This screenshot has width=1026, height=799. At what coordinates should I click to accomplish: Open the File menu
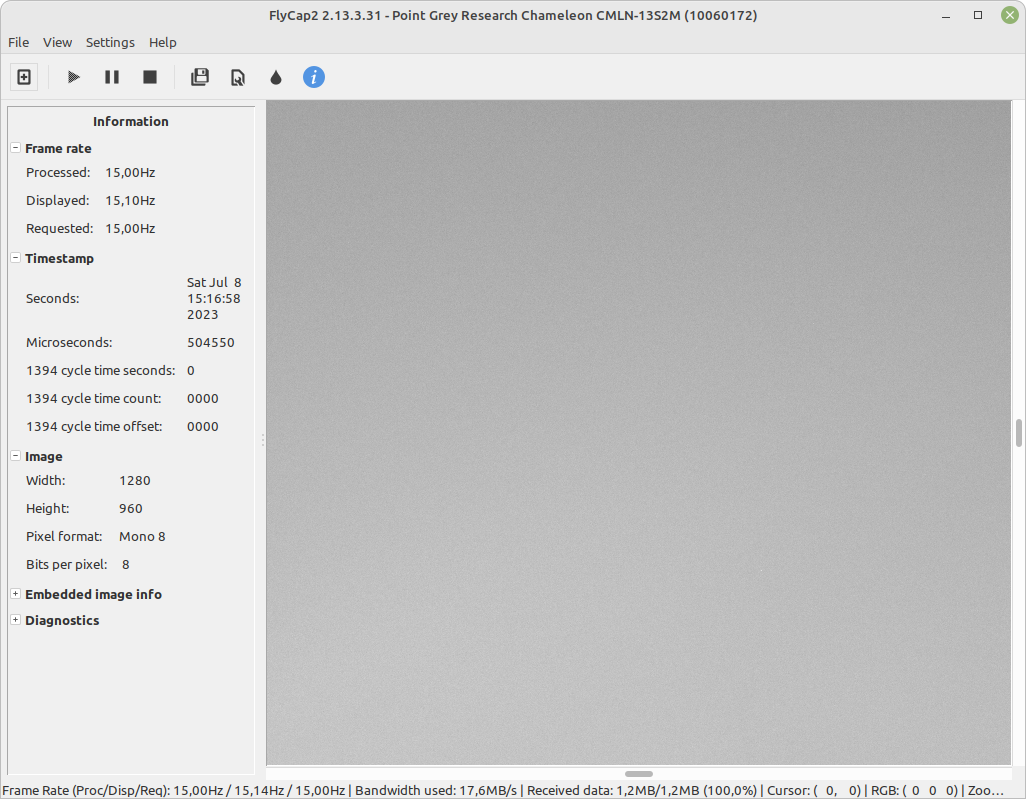18,42
